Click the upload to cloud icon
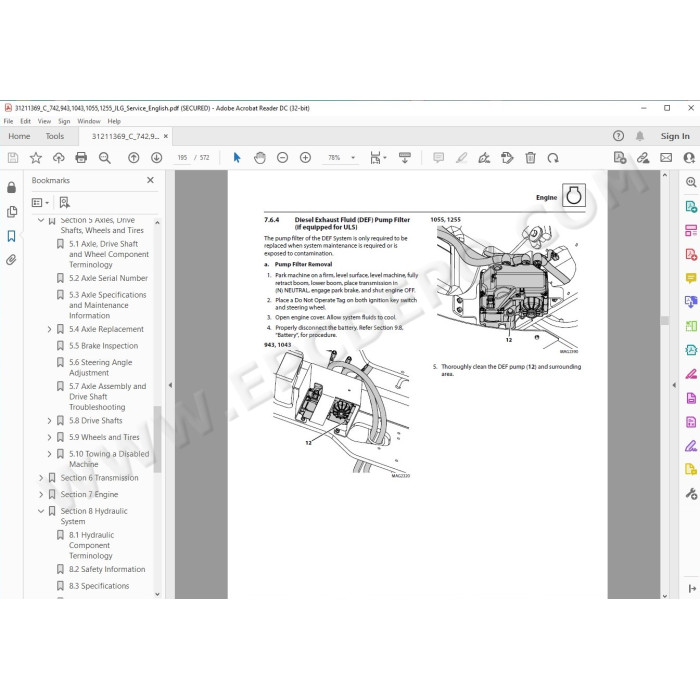Screen dimensions: 700x700 pyautogui.click(x=58, y=158)
